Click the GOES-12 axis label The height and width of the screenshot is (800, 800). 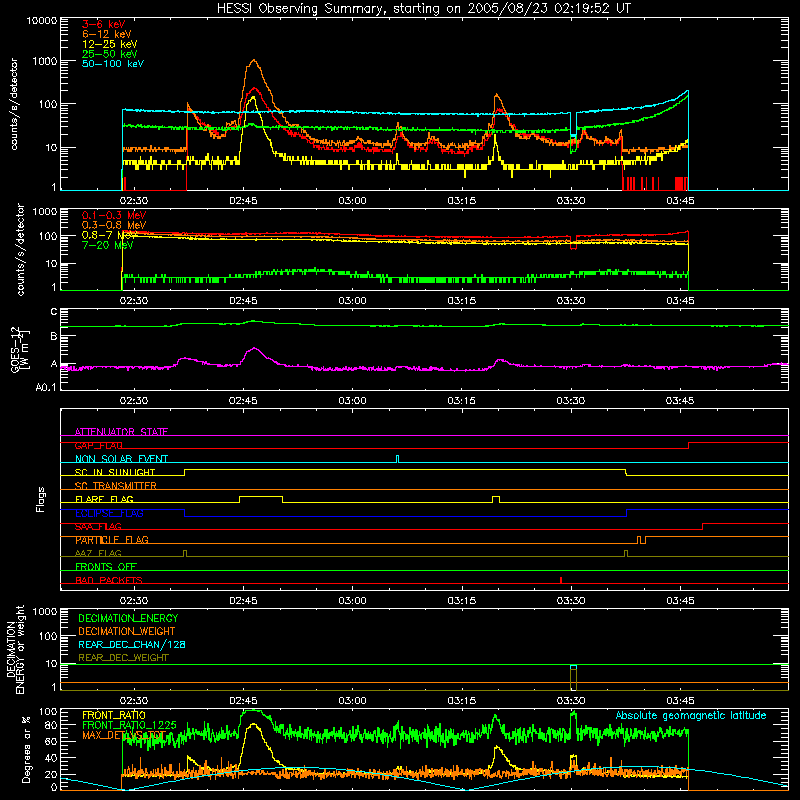[x=18, y=349]
